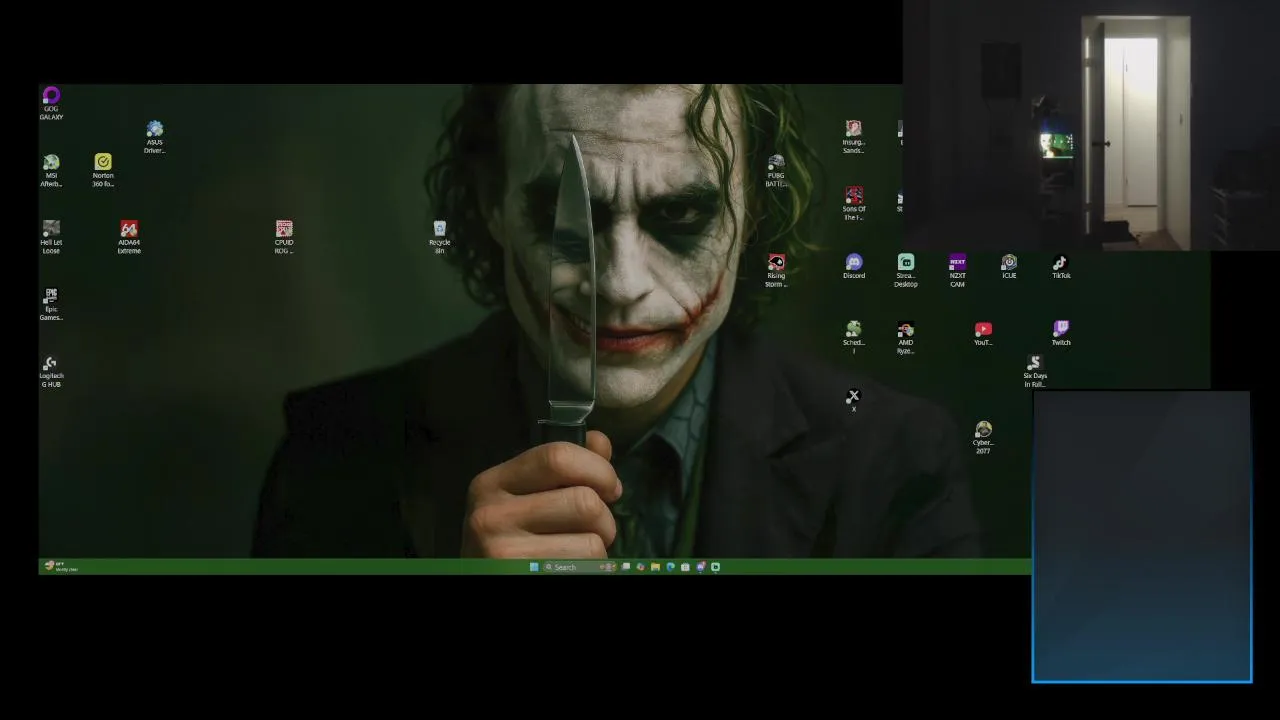The width and height of the screenshot is (1280, 720).
Task: Click the Hell Let Loose game icon
Action: coord(51,238)
